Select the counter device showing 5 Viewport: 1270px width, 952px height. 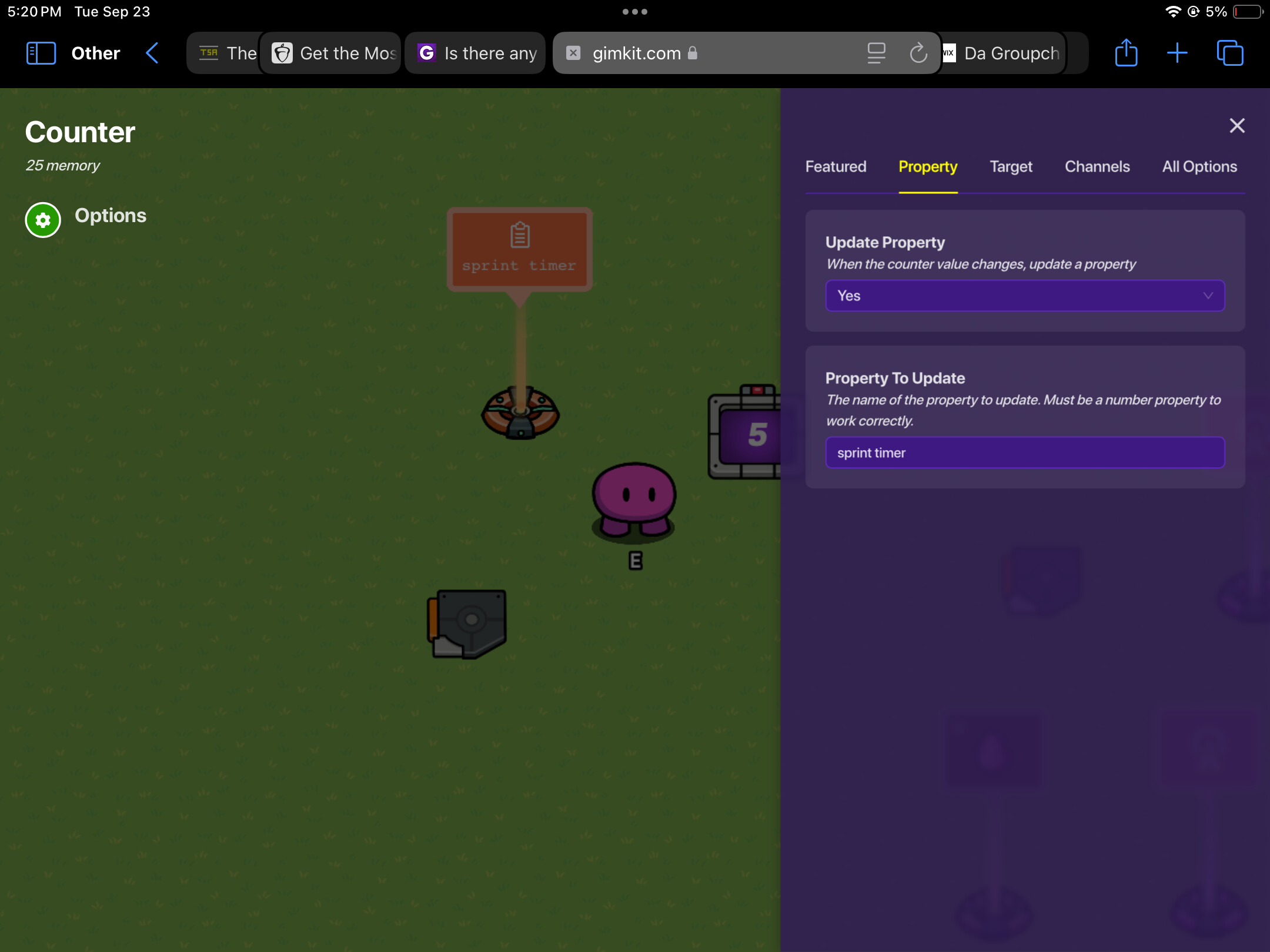(x=746, y=433)
